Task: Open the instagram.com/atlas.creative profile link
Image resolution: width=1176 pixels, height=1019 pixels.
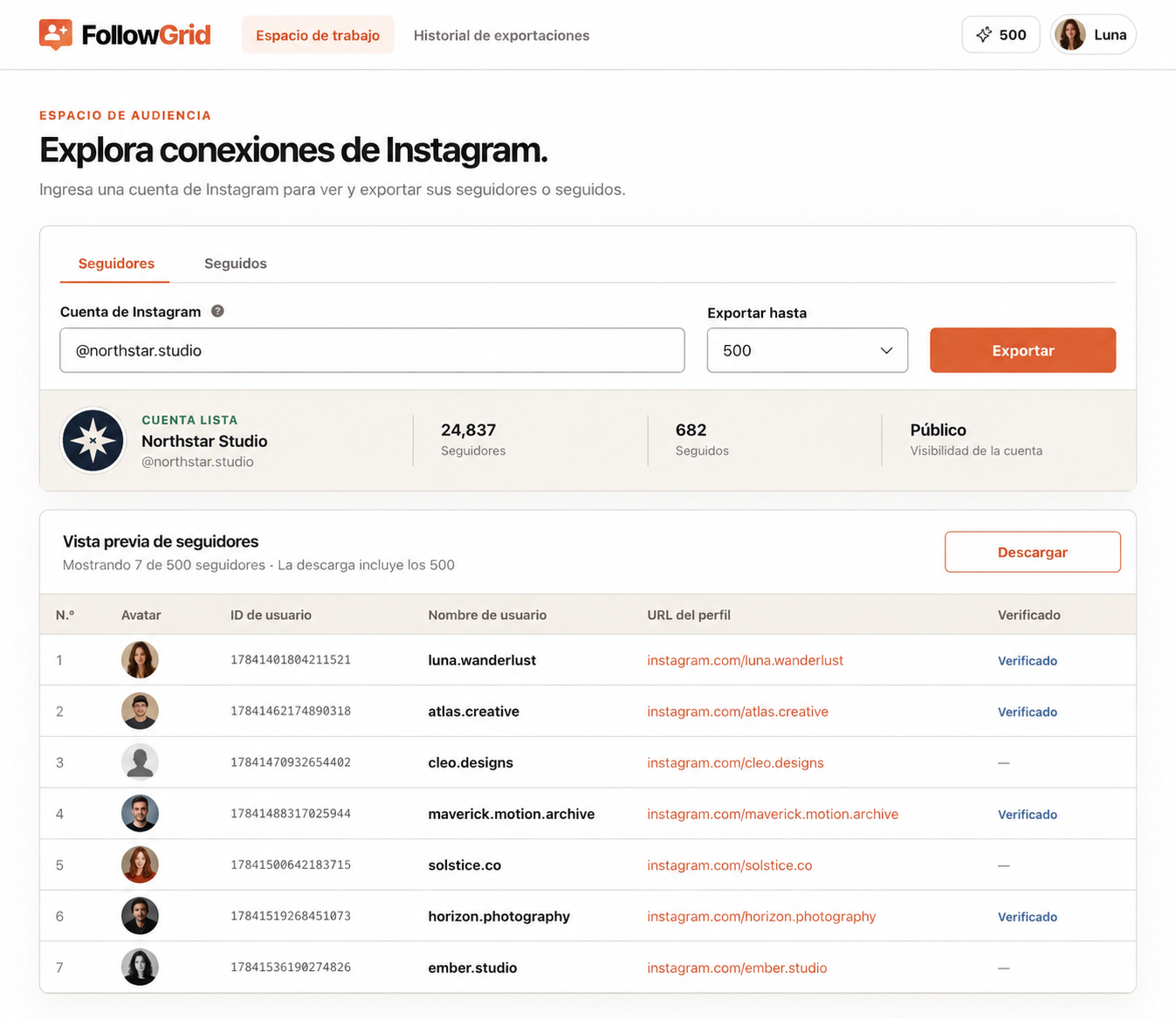Action: (738, 712)
